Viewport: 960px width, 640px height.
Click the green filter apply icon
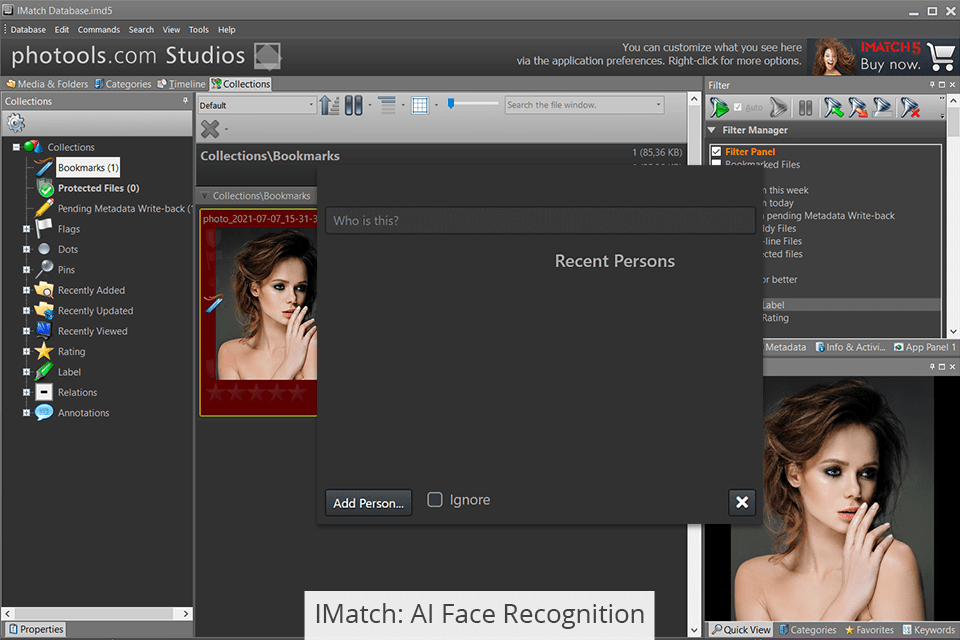tap(719, 108)
